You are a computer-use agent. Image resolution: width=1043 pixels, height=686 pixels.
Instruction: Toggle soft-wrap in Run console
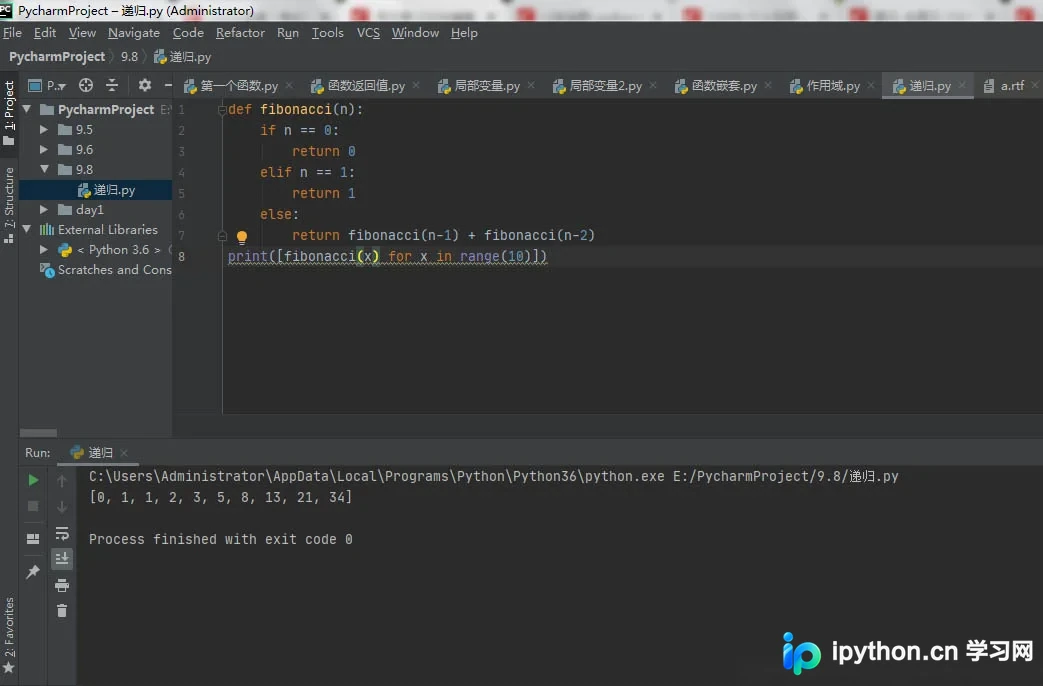pos(62,533)
